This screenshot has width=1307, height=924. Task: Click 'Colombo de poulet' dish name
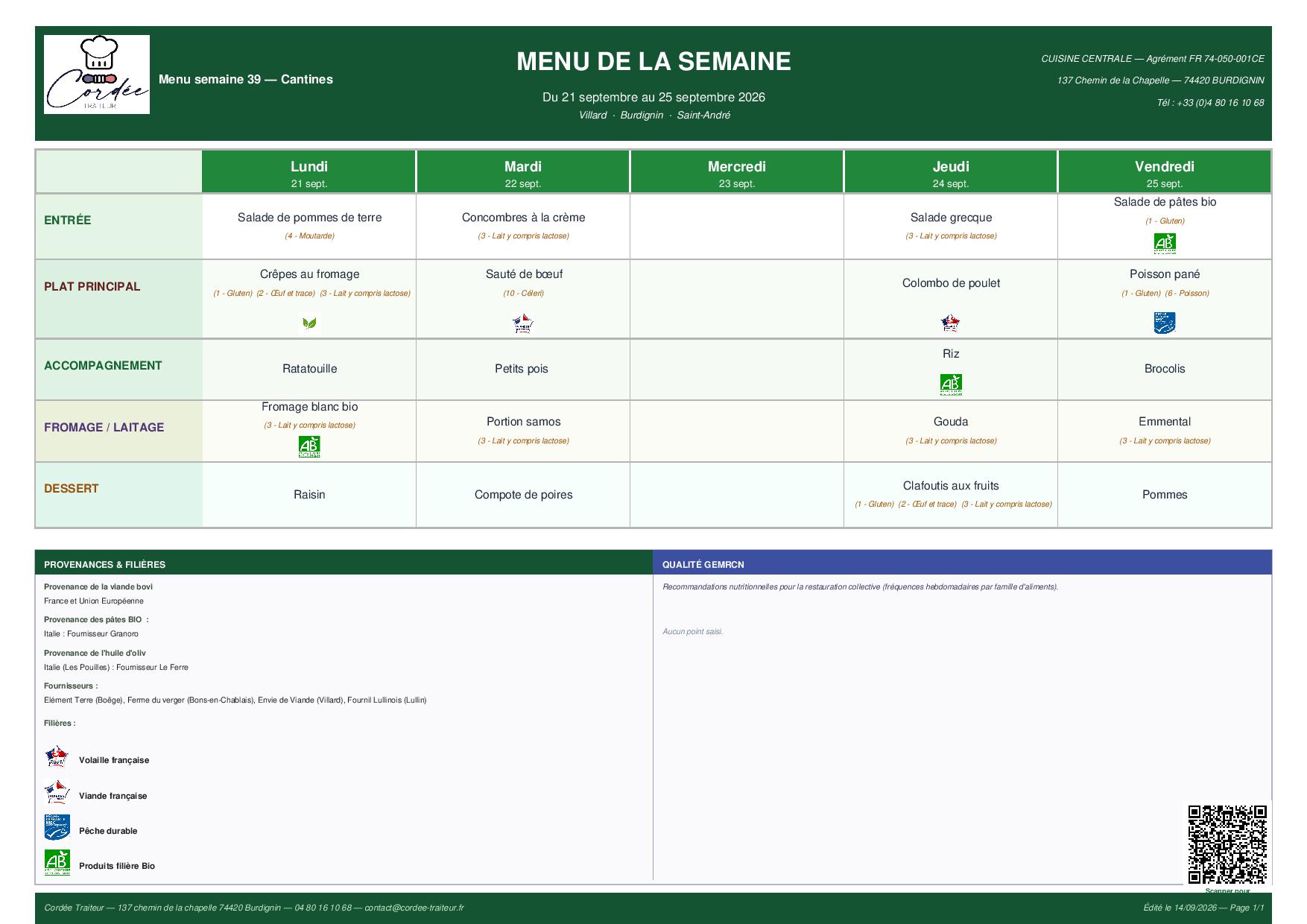pos(951,283)
